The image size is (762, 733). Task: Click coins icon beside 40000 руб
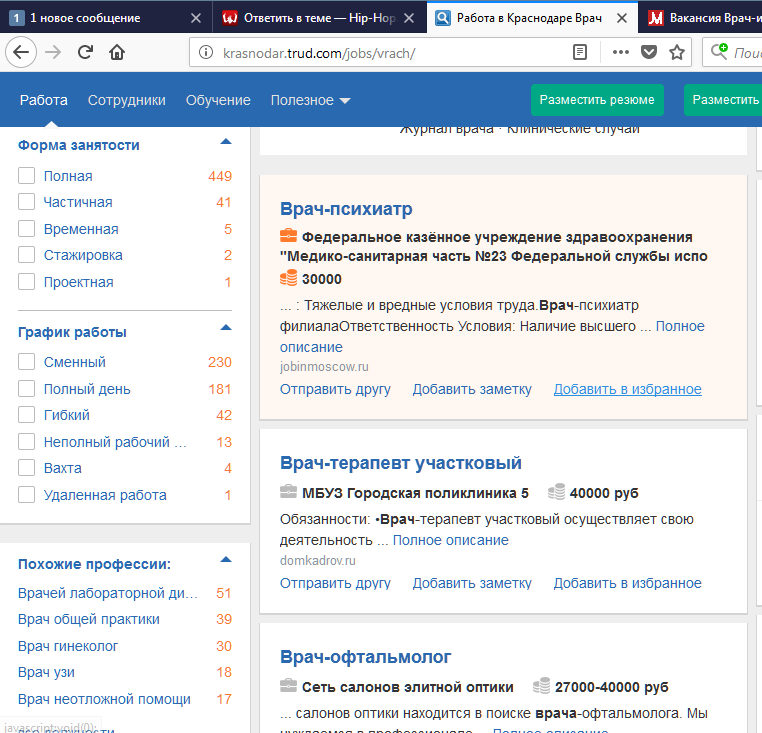pos(556,491)
